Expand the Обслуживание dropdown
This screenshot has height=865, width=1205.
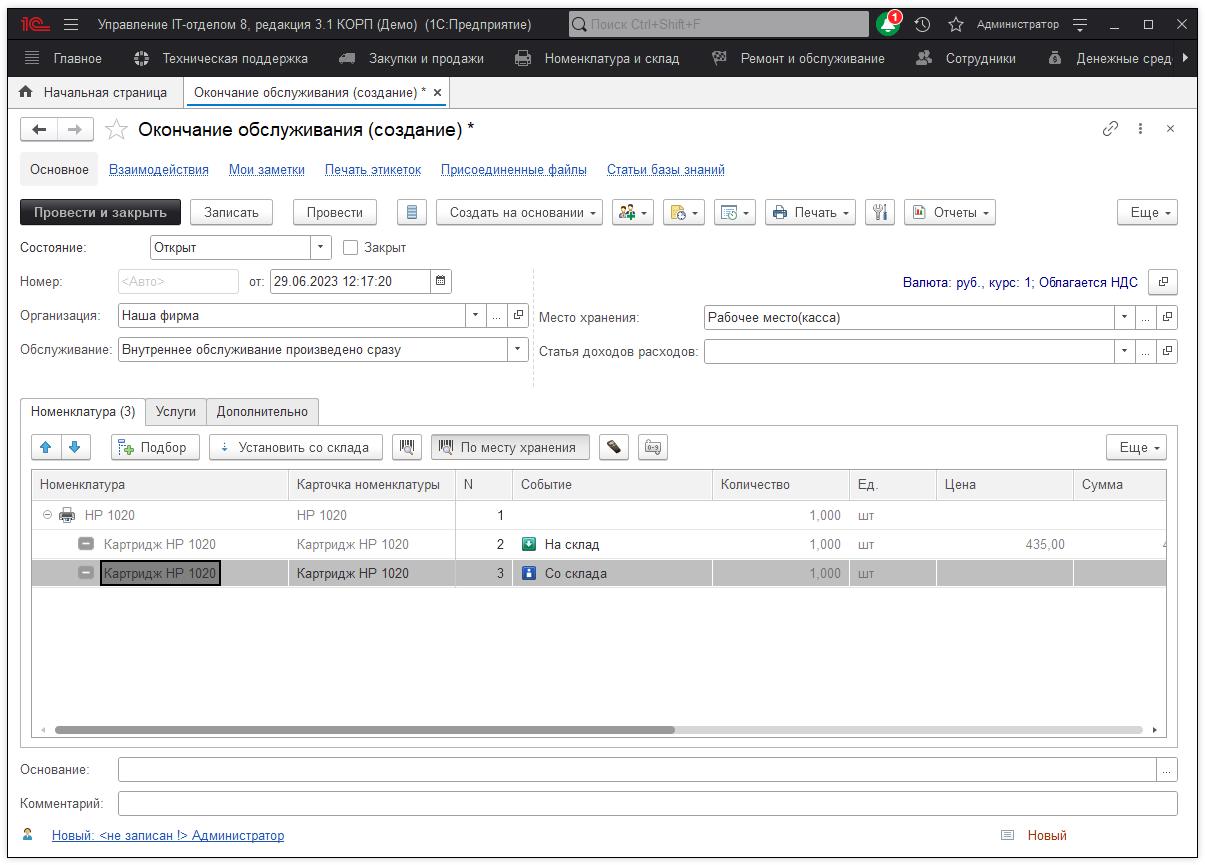point(518,349)
